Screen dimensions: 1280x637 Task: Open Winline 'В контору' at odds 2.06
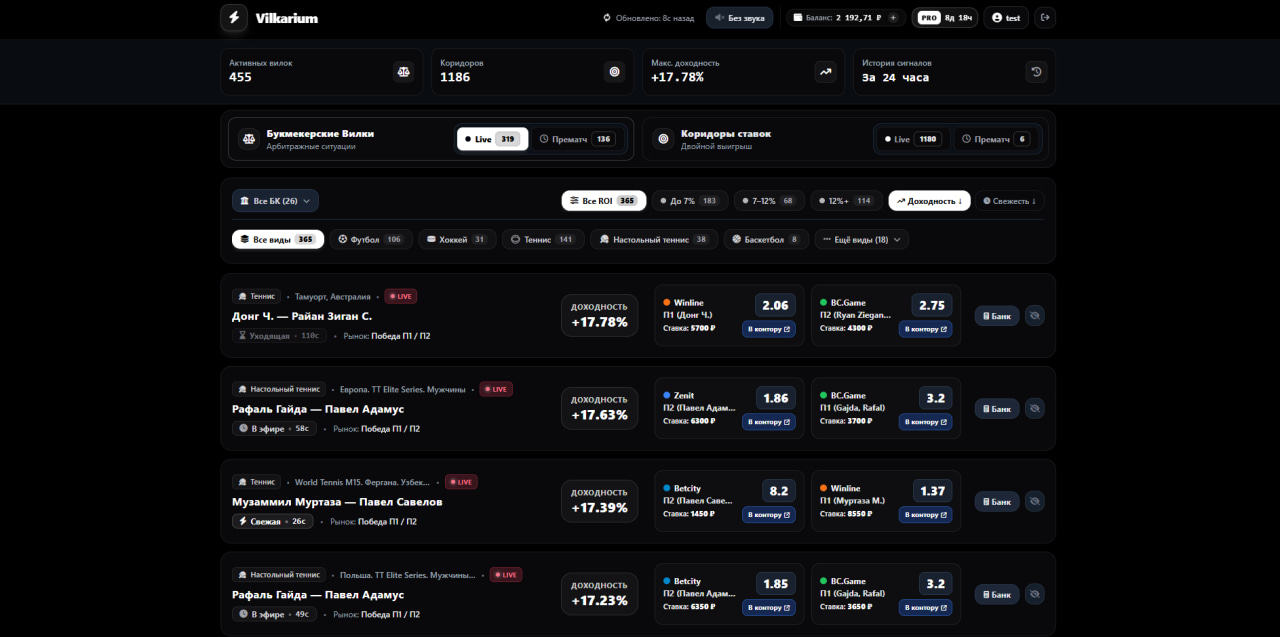pos(769,329)
